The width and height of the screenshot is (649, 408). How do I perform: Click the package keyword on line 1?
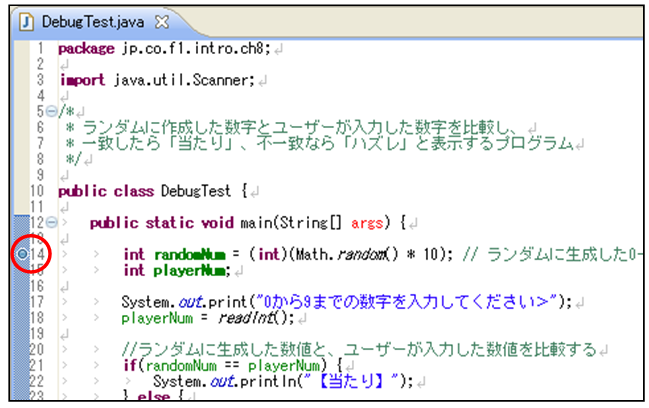click(x=83, y=47)
